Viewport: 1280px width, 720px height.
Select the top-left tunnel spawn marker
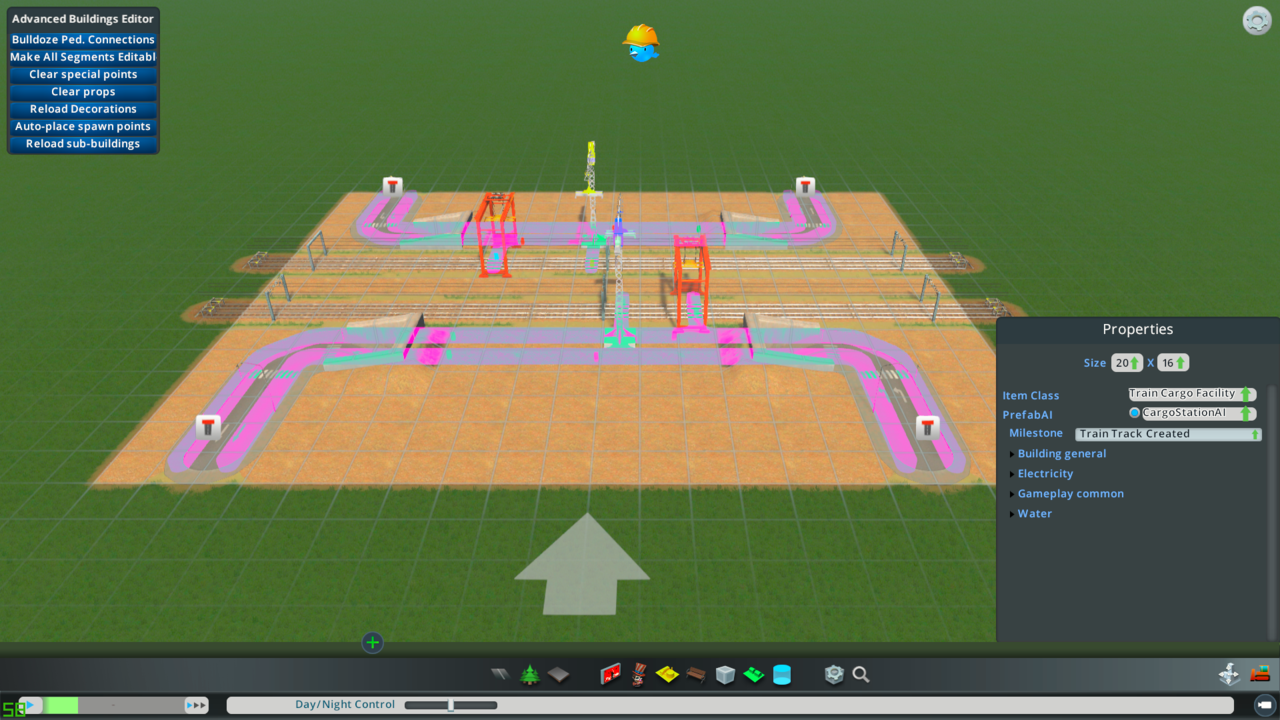coord(393,186)
